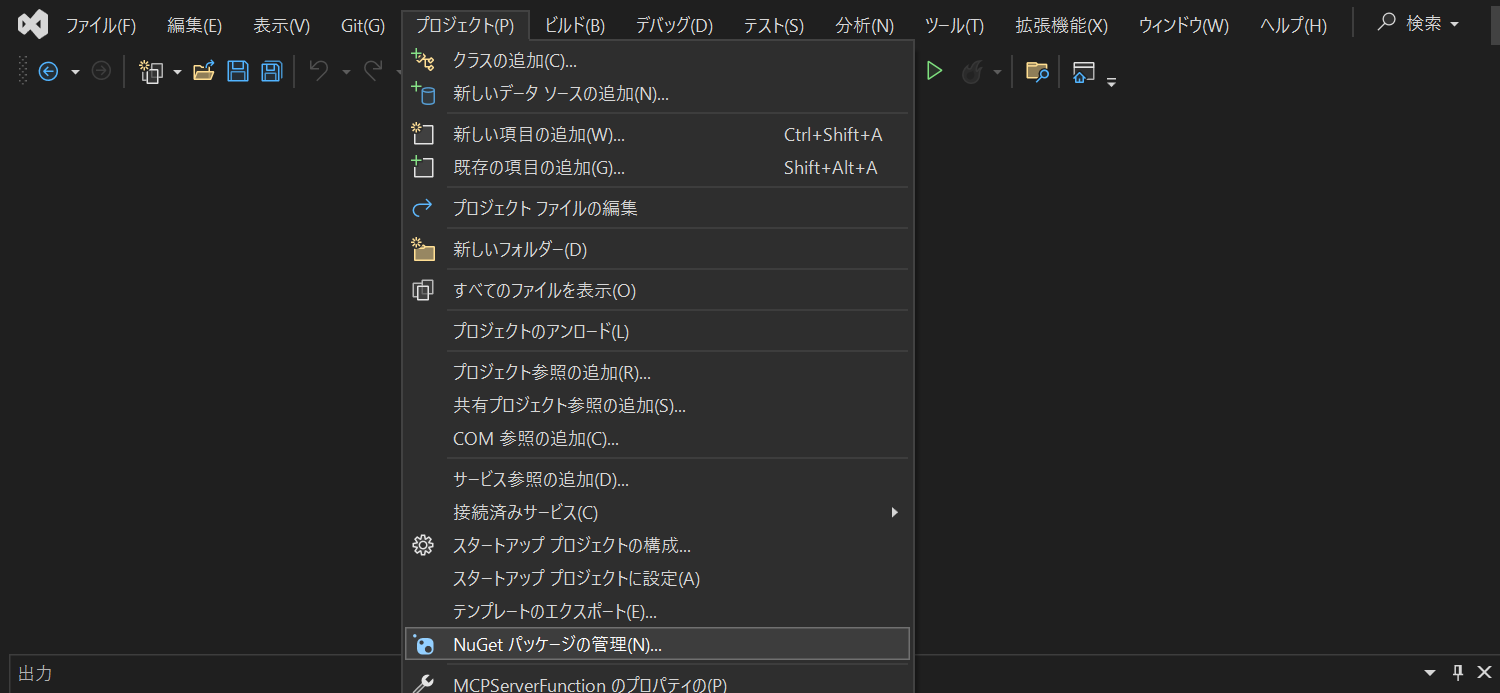
Task: Click the Save floppy disk icon
Action: [238, 72]
